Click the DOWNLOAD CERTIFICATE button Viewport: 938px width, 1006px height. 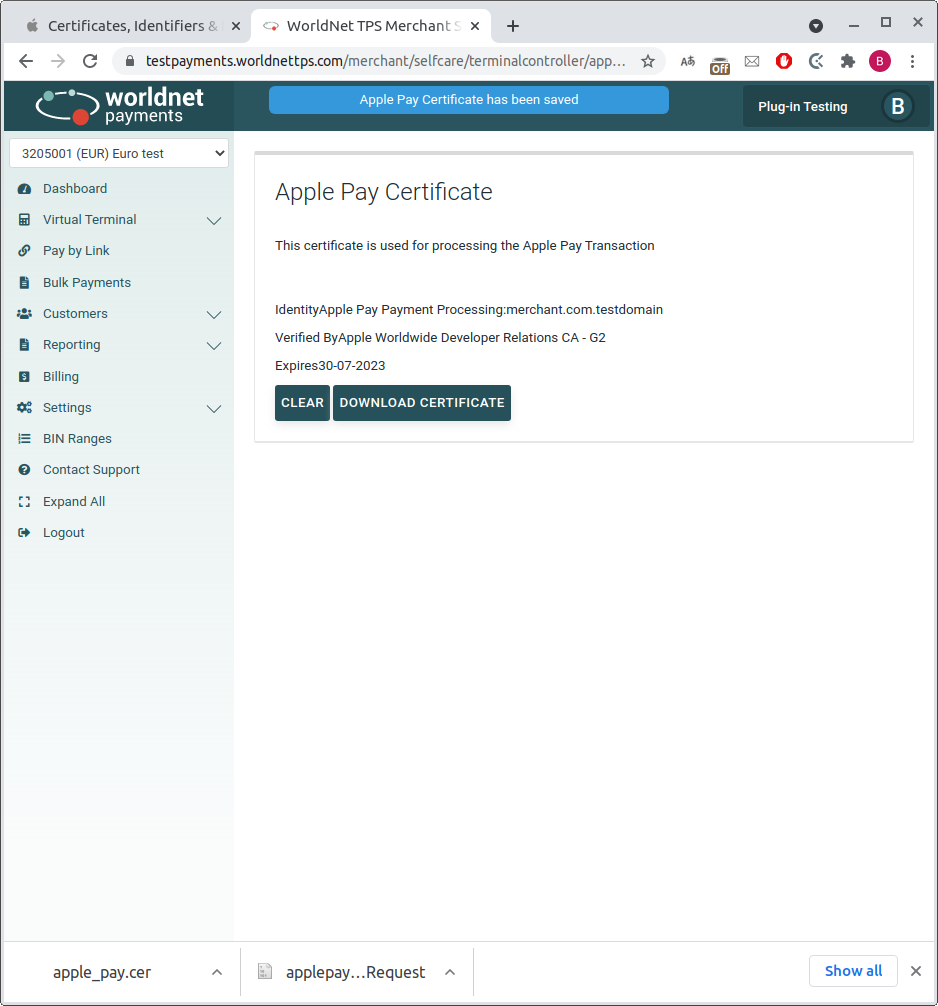click(422, 403)
